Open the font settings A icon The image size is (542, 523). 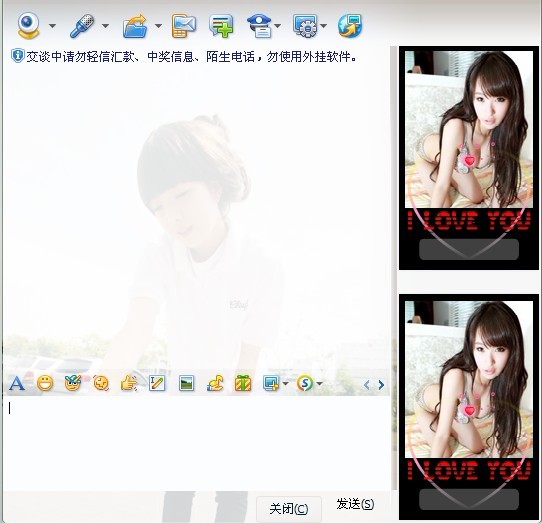(x=17, y=383)
